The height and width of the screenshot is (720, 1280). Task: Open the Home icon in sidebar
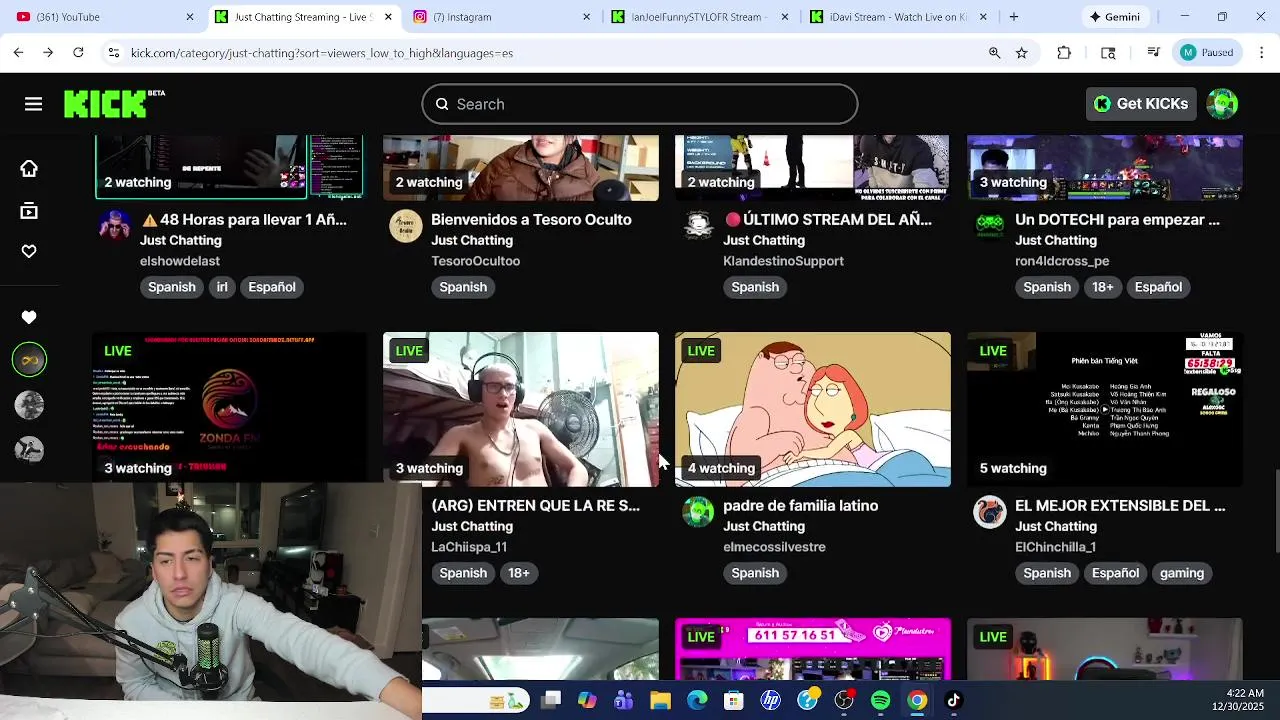(29, 169)
